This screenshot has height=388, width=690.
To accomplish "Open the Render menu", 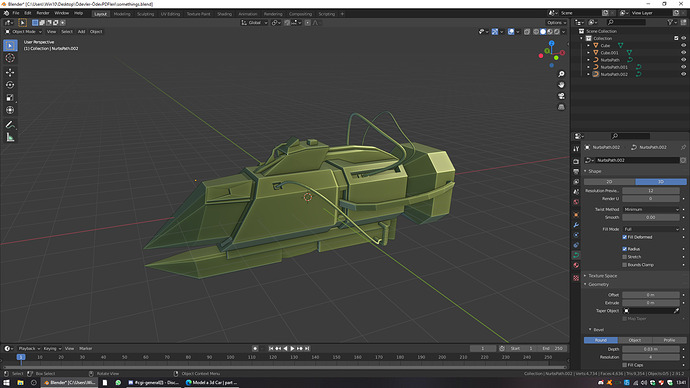I will [x=43, y=13].
